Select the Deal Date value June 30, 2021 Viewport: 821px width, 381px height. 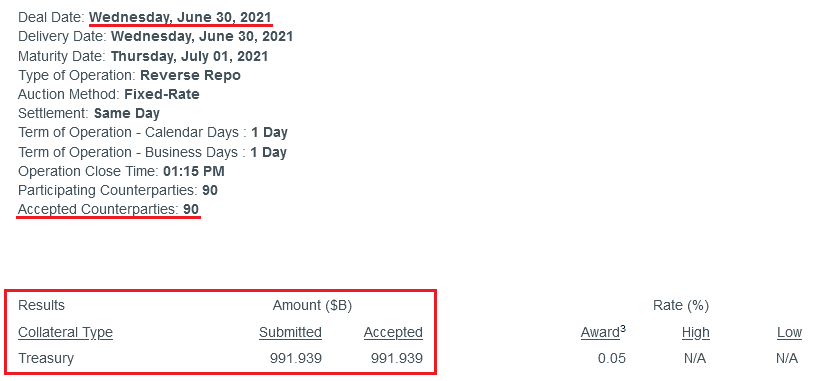point(181,17)
